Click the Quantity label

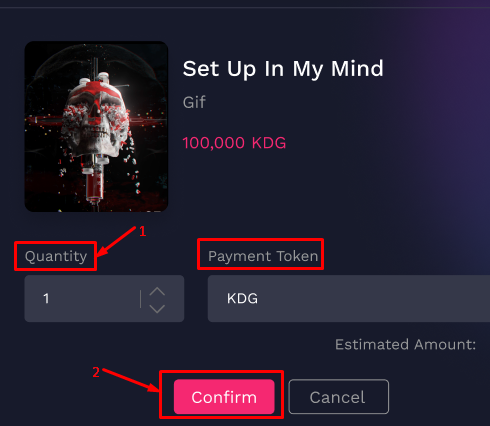point(56,256)
